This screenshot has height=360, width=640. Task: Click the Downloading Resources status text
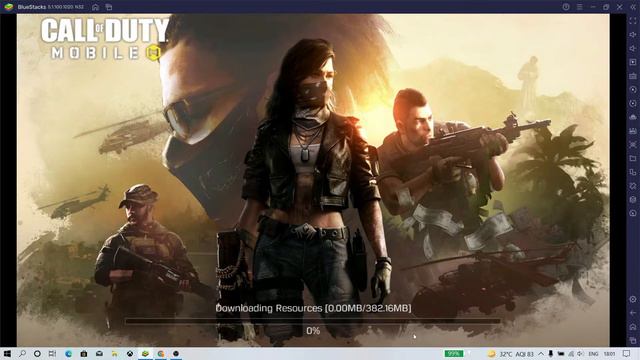[313, 308]
